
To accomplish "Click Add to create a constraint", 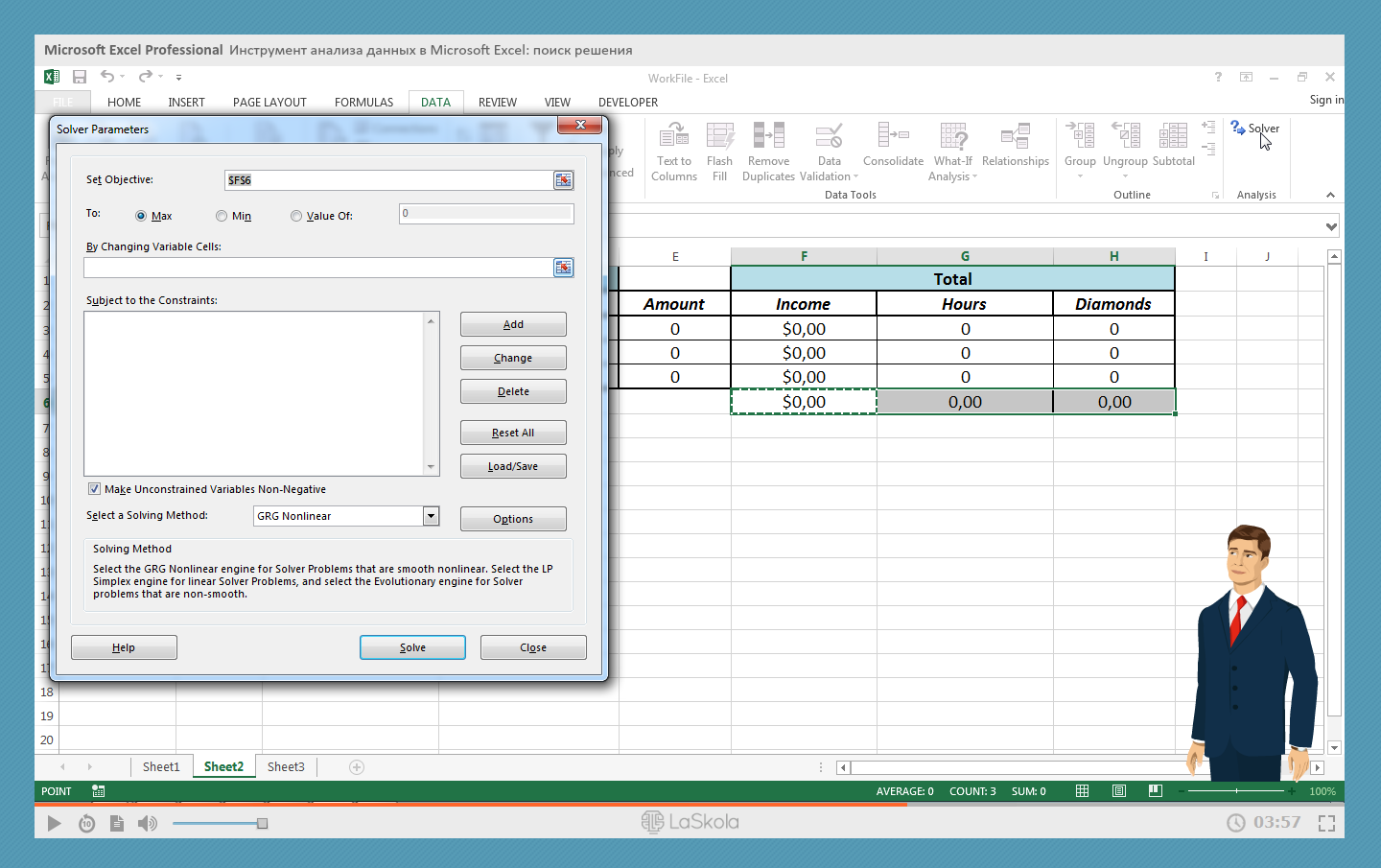I will coord(513,325).
